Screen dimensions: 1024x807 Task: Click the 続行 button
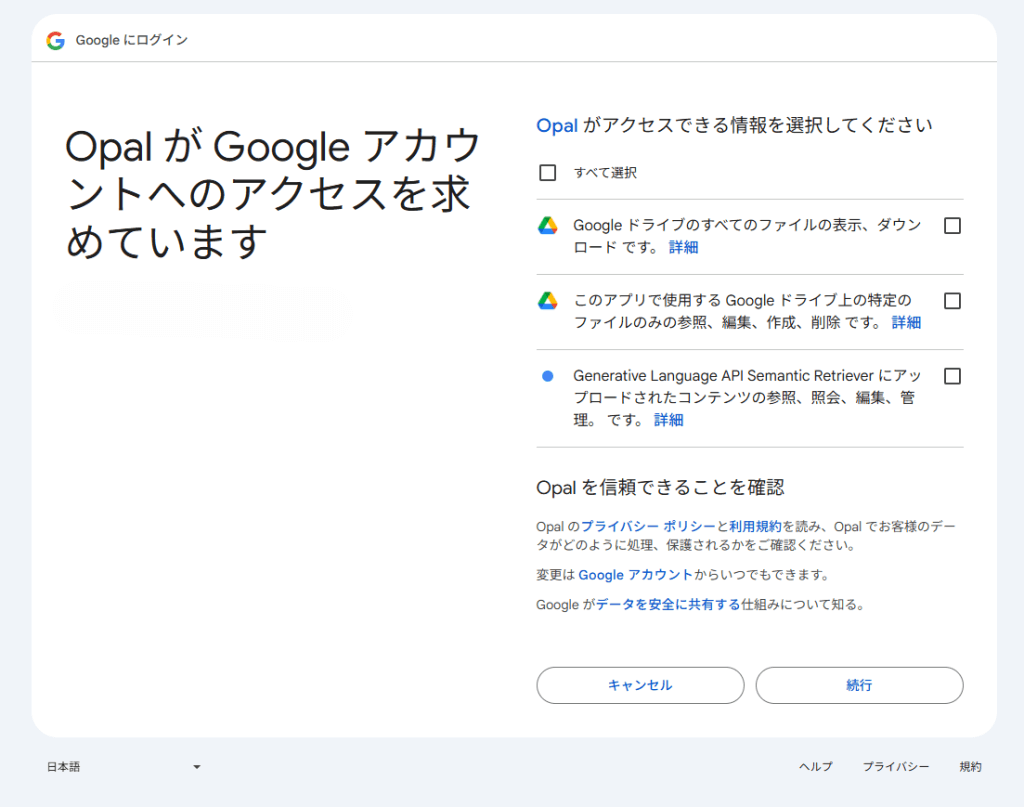pos(859,685)
